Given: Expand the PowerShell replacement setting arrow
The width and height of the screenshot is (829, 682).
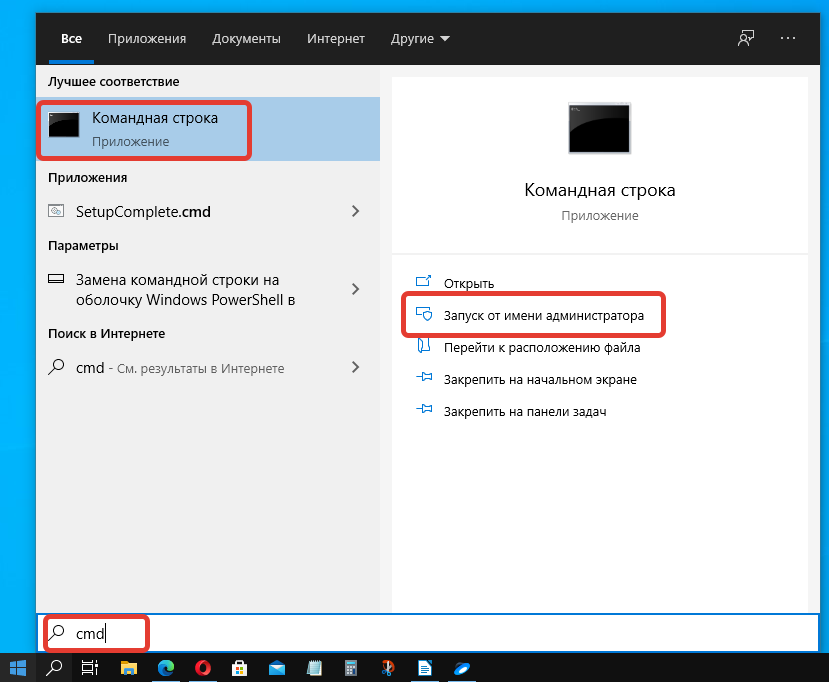Looking at the screenshot, I should tap(355, 289).
